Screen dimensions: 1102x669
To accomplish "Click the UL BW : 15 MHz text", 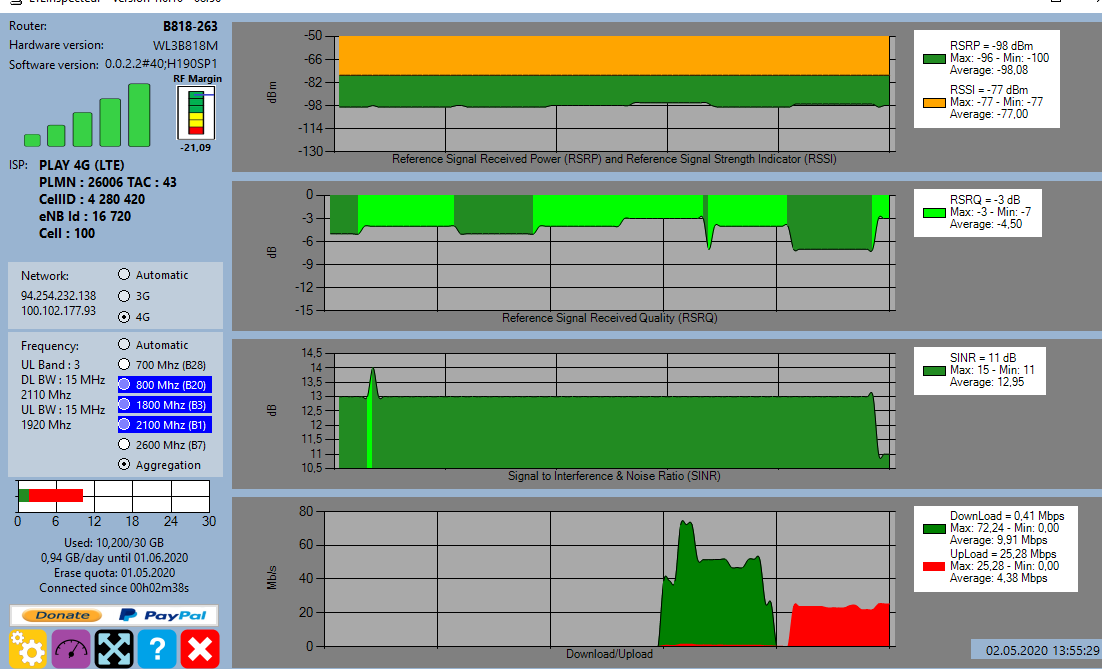I will coord(63,410).
